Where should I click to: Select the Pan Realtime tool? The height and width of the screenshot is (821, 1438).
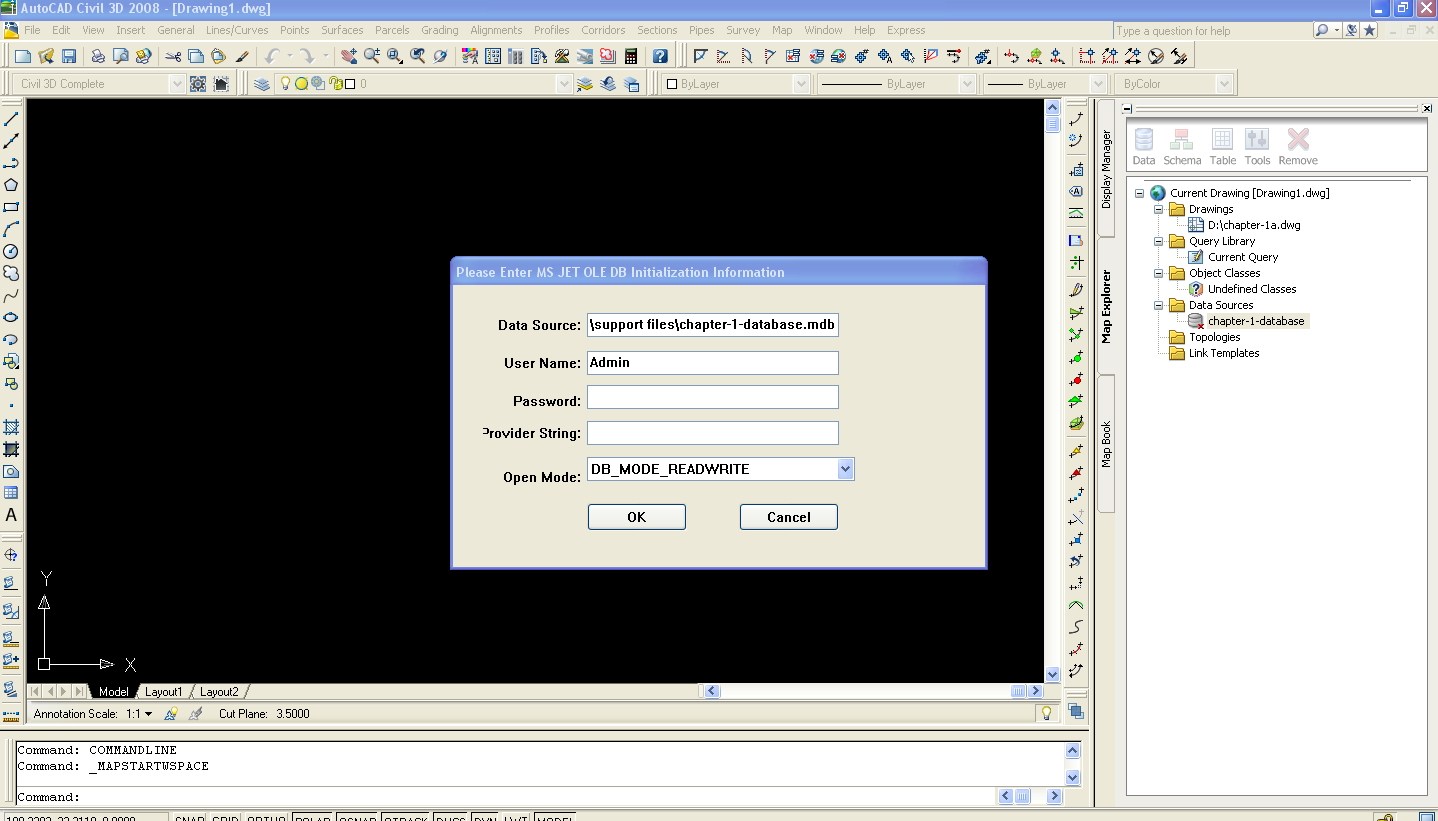click(x=347, y=56)
